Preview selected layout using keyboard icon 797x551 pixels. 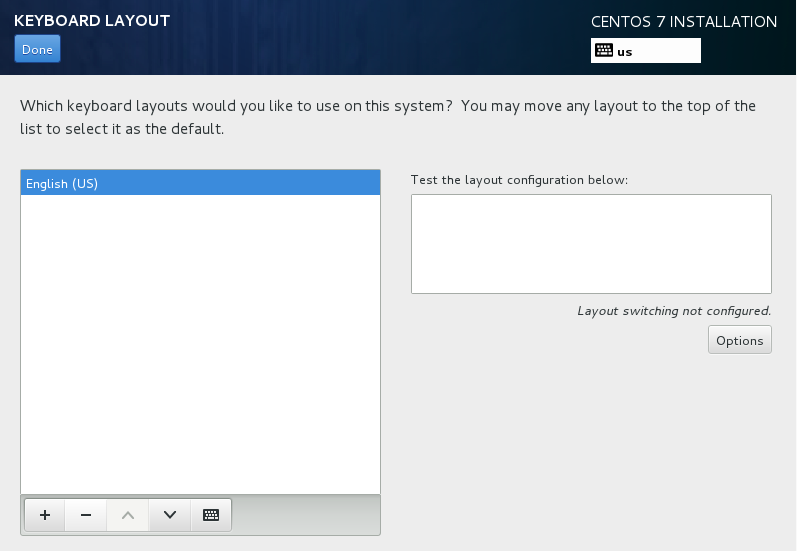pyautogui.click(x=210, y=515)
